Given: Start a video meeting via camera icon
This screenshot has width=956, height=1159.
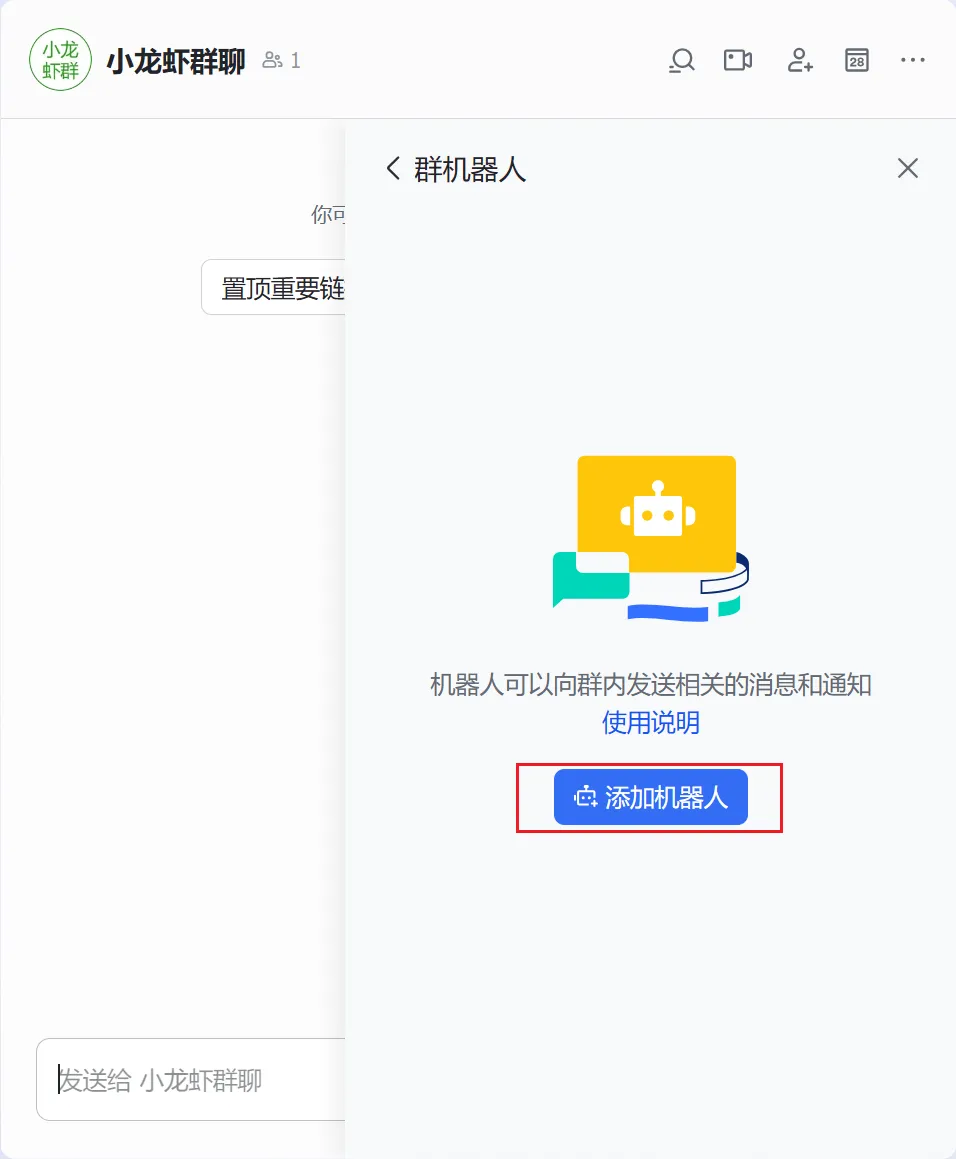Looking at the screenshot, I should (738, 60).
